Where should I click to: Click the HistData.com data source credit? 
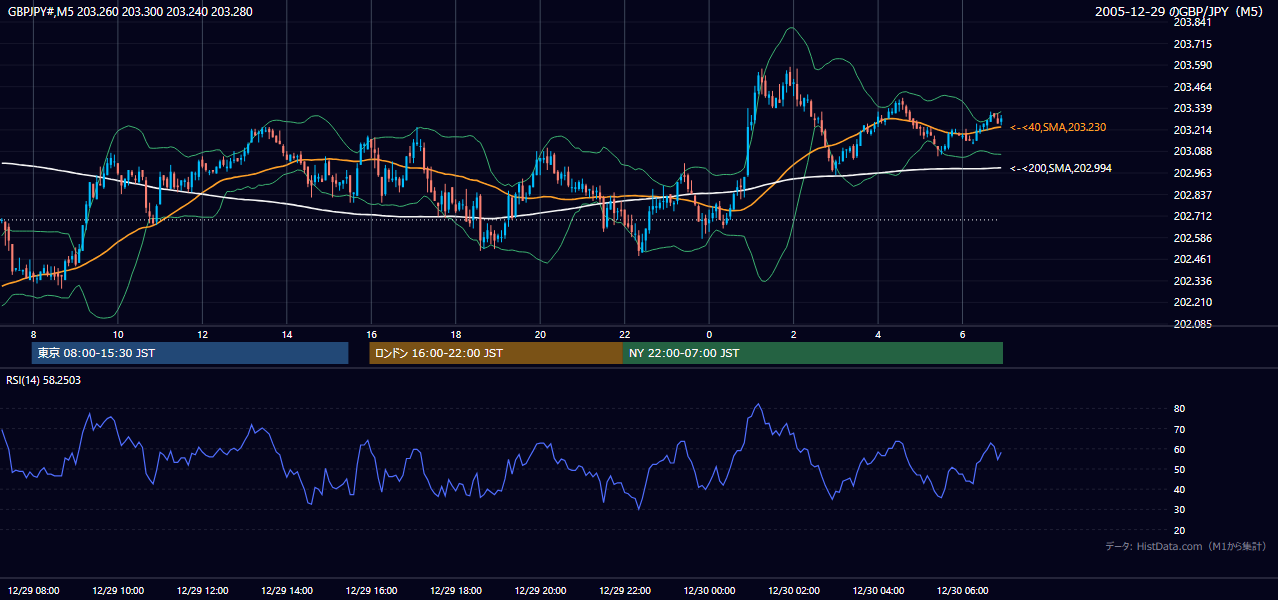pos(1186,546)
